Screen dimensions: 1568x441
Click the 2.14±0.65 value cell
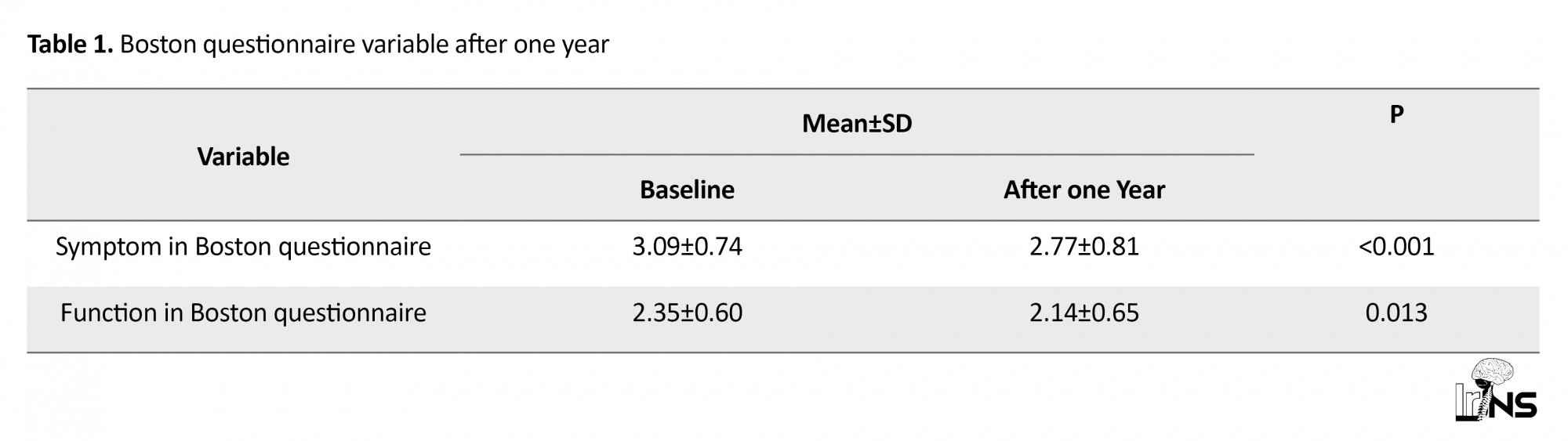1084,313
